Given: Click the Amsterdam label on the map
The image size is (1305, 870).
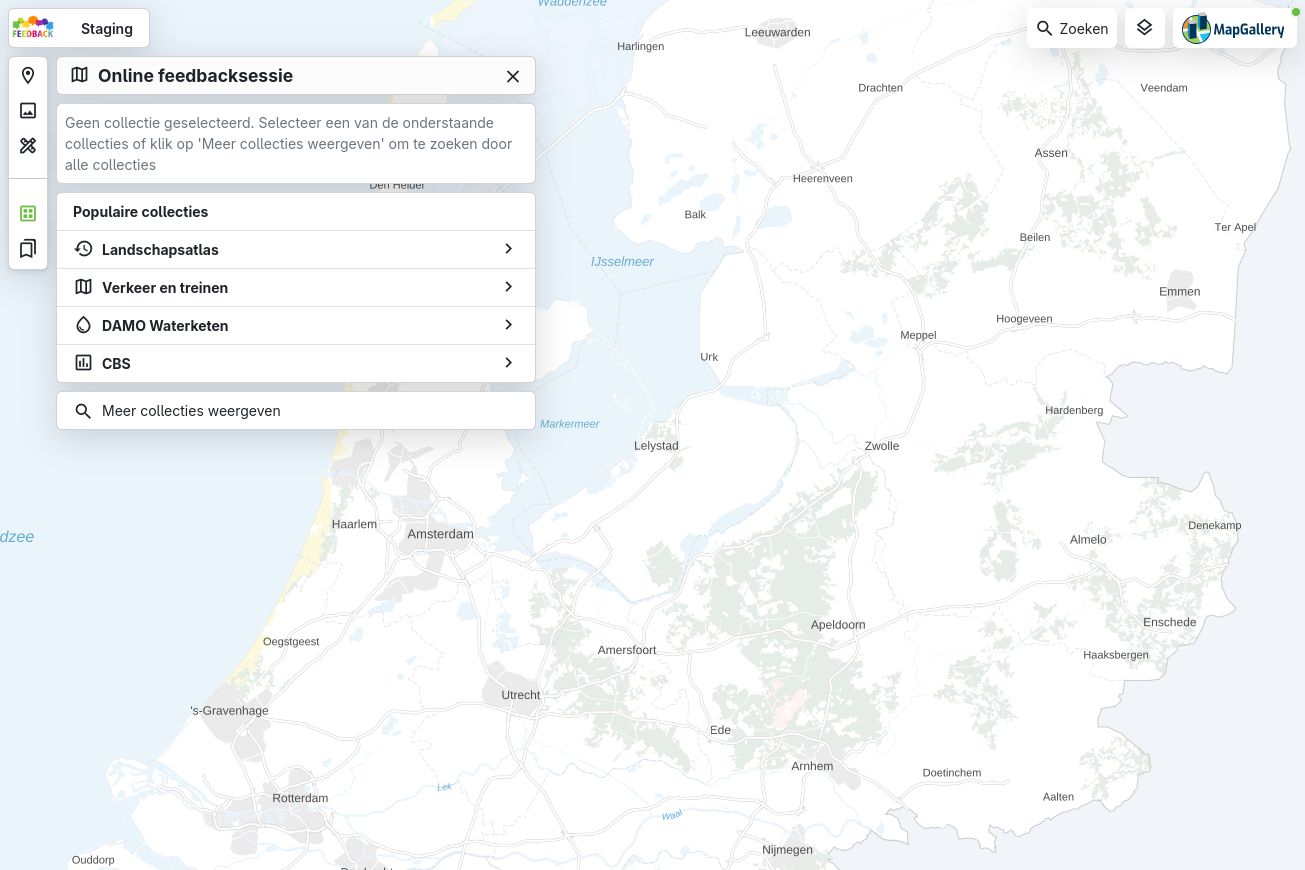Looking at the screenshot, I should pos(440,534).
